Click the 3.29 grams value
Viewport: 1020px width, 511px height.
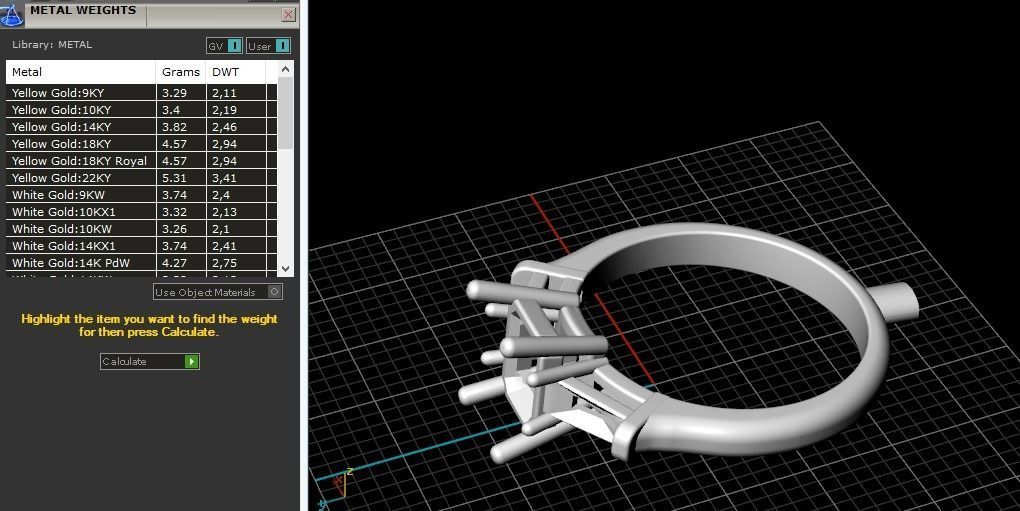coord(174,92)
